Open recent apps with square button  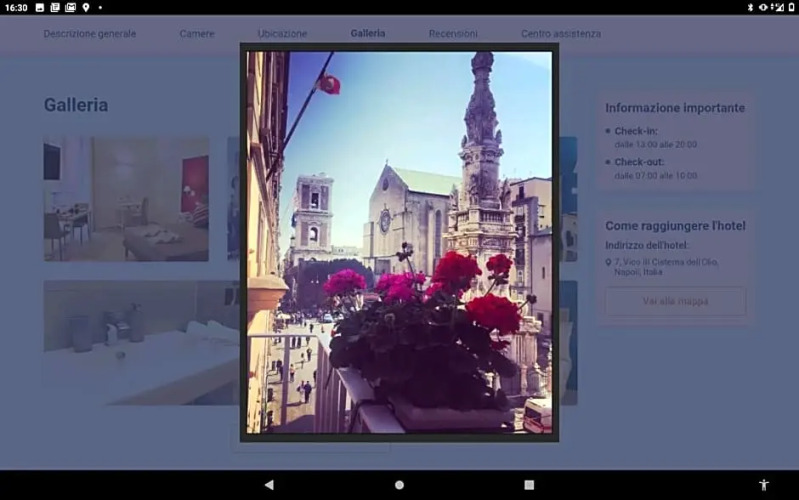click(529, 485)
